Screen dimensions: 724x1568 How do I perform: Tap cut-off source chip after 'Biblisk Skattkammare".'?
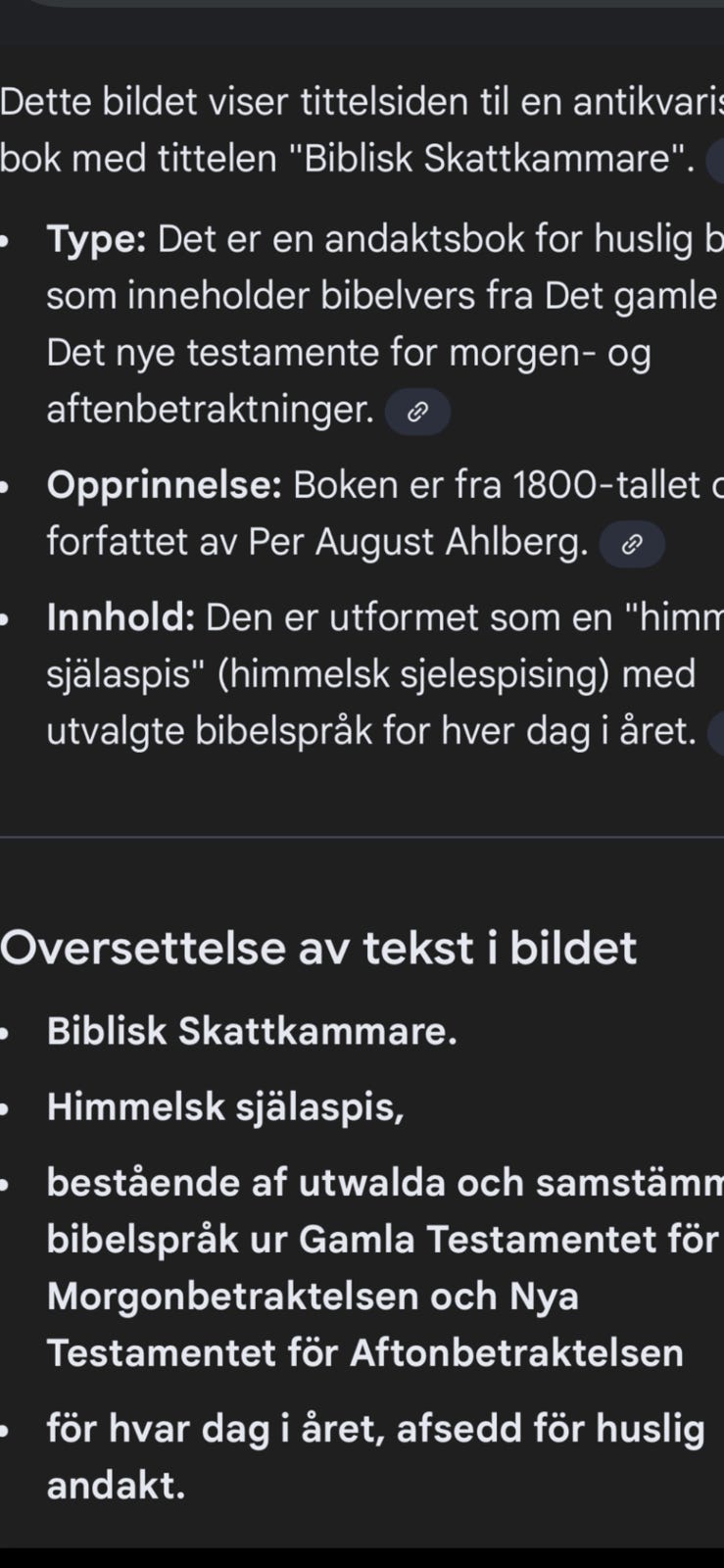pyautogui.click(x=716, y=162)
